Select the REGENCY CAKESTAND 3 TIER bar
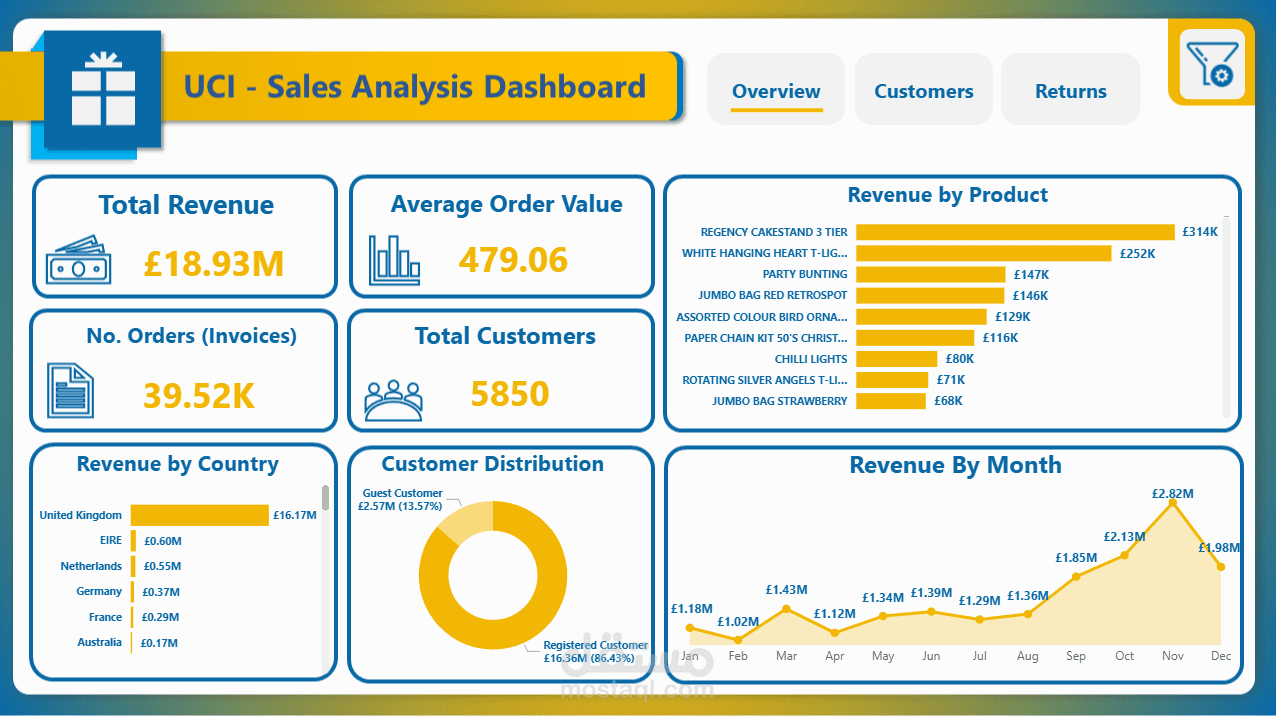The image size is (1276, 717). (x=1015, y=231)
